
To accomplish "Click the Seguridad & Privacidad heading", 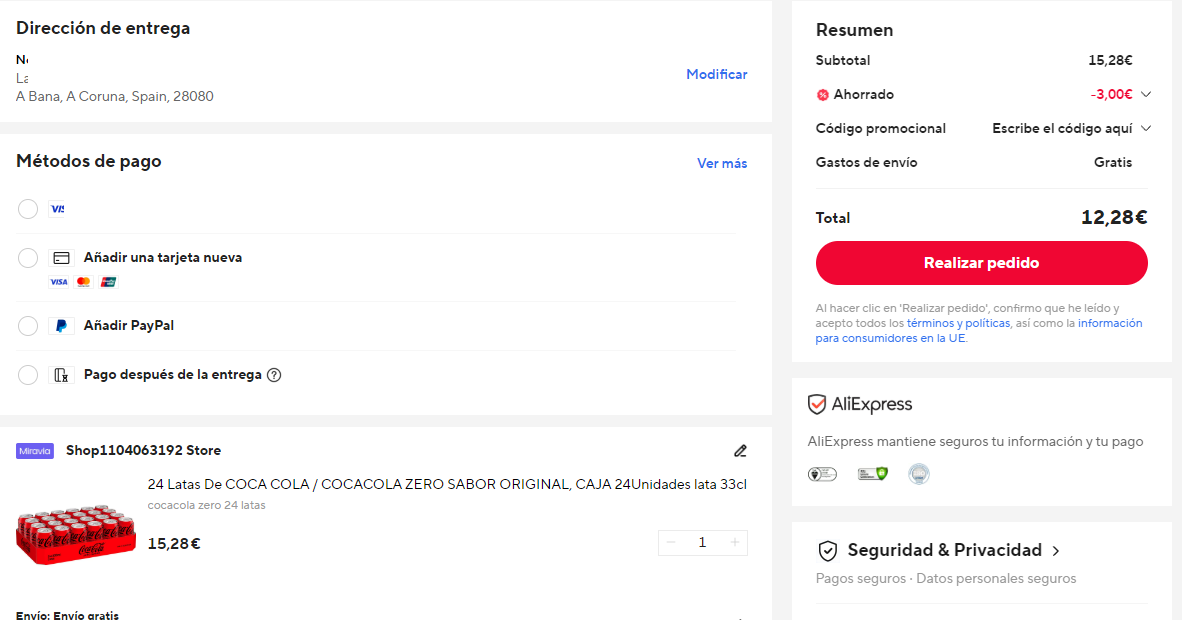I will pos(945,551).
